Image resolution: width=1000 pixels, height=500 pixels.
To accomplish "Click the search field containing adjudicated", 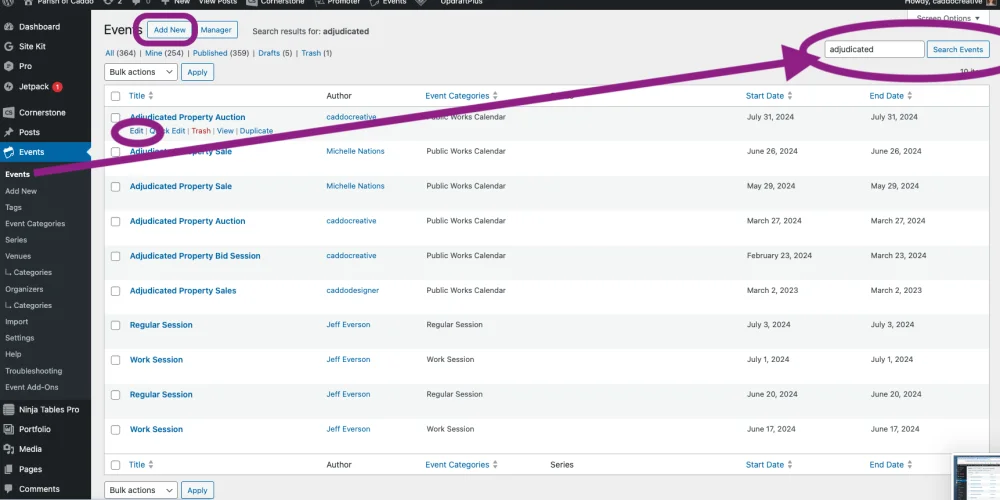I will pos(874,49).
